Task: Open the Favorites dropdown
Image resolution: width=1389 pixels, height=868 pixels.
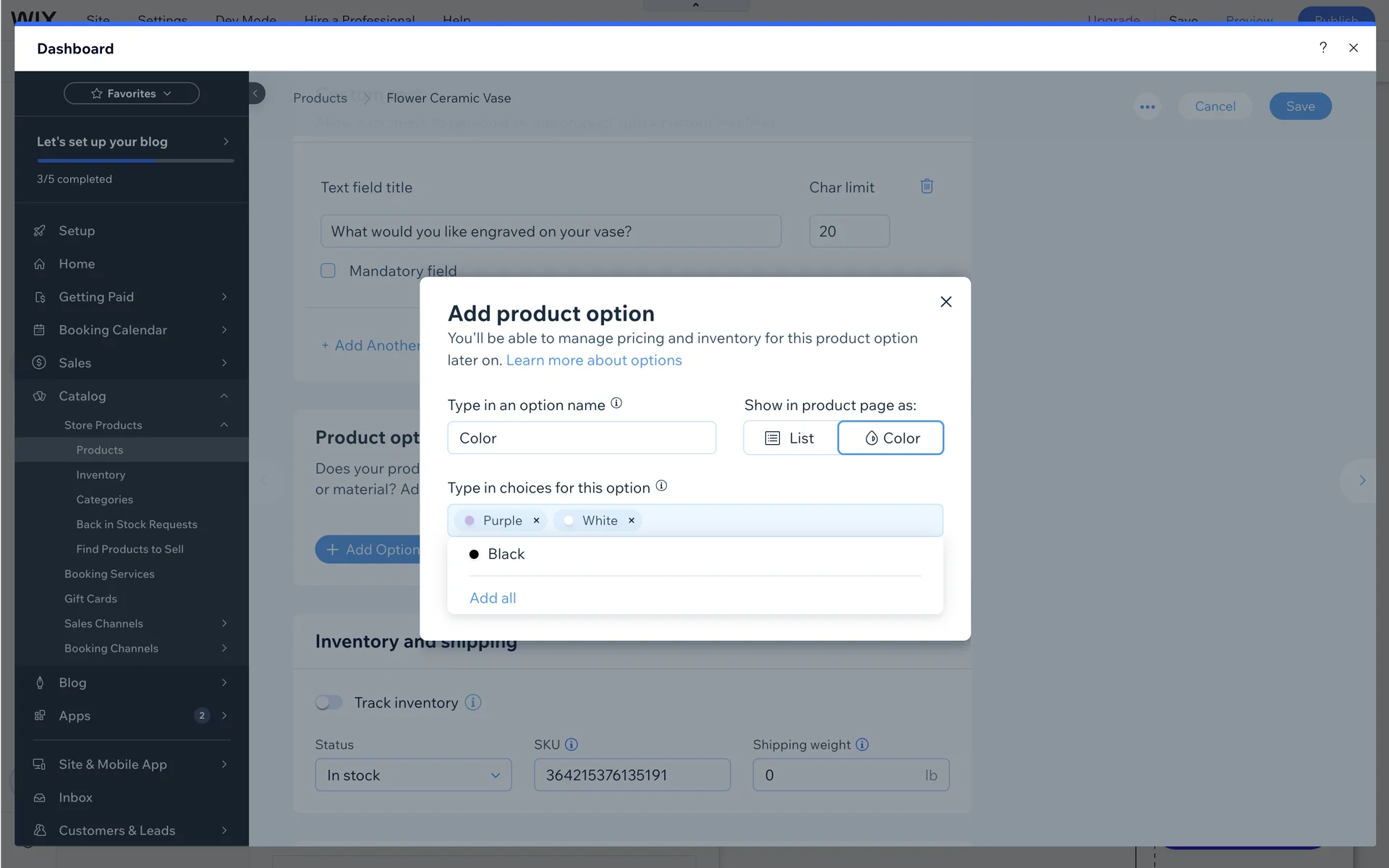Action: coord(132,93)
